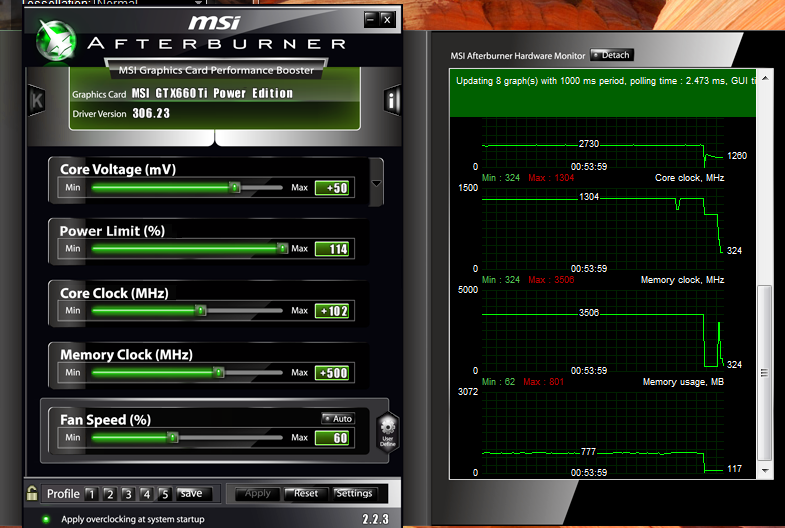
Task: Adjust the Core Voltage slider handle
Action: [234, 187]
